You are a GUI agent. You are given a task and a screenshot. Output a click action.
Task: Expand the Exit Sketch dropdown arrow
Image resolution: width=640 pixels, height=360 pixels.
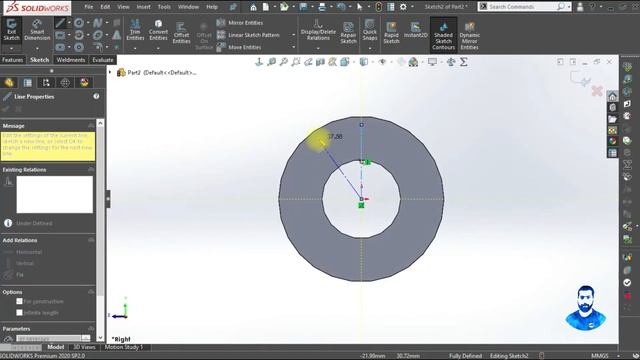pyautogui.click(x=11, y=49)
